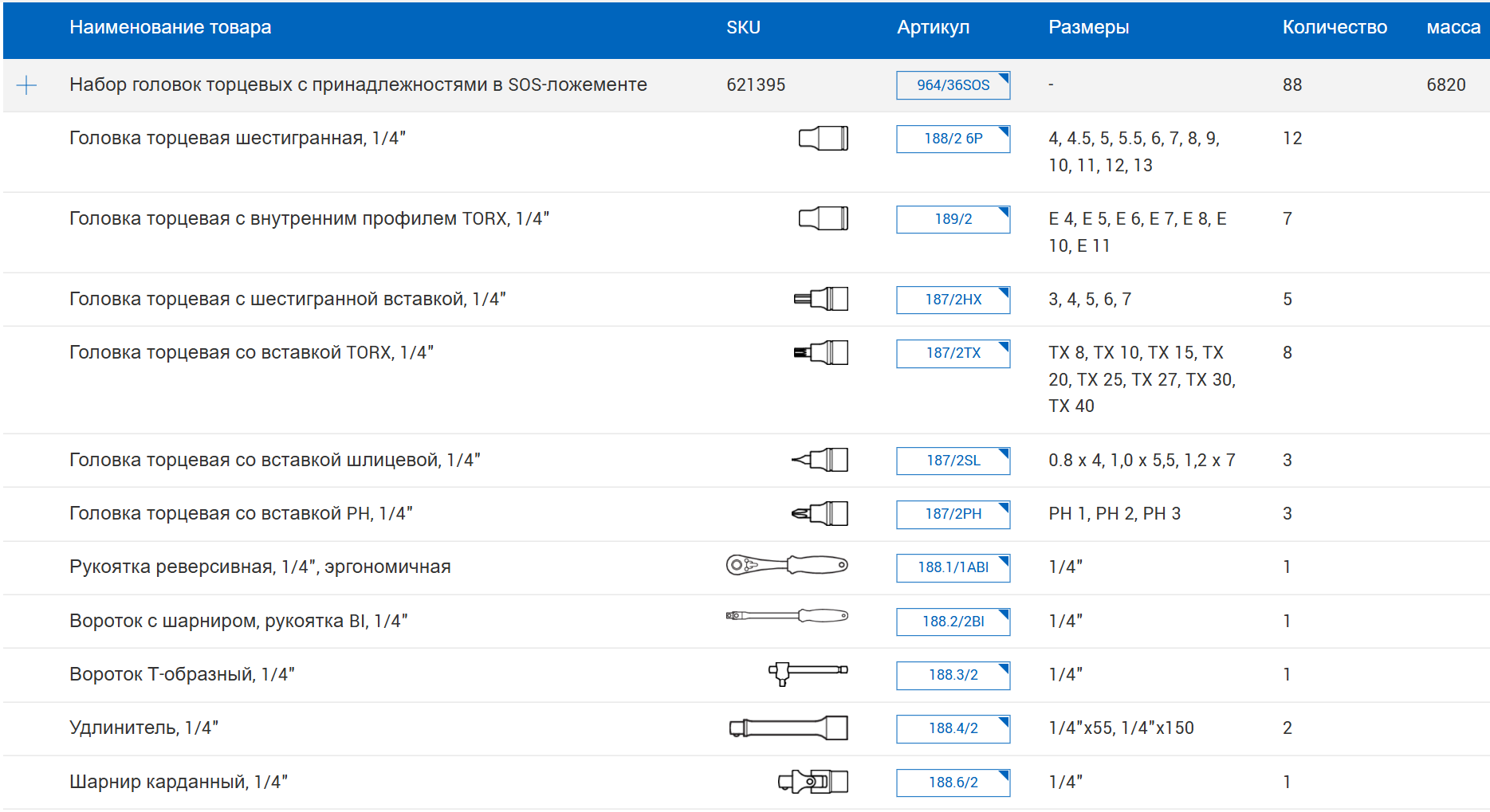Open article 188/2 6P
The height and width of the screenshot is (812, 1490).
point(953,139)
